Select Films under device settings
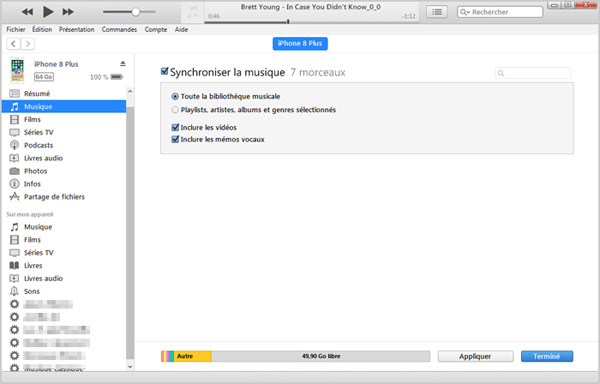The width and height of the screenshot is (600, 384). click(64, 120)
